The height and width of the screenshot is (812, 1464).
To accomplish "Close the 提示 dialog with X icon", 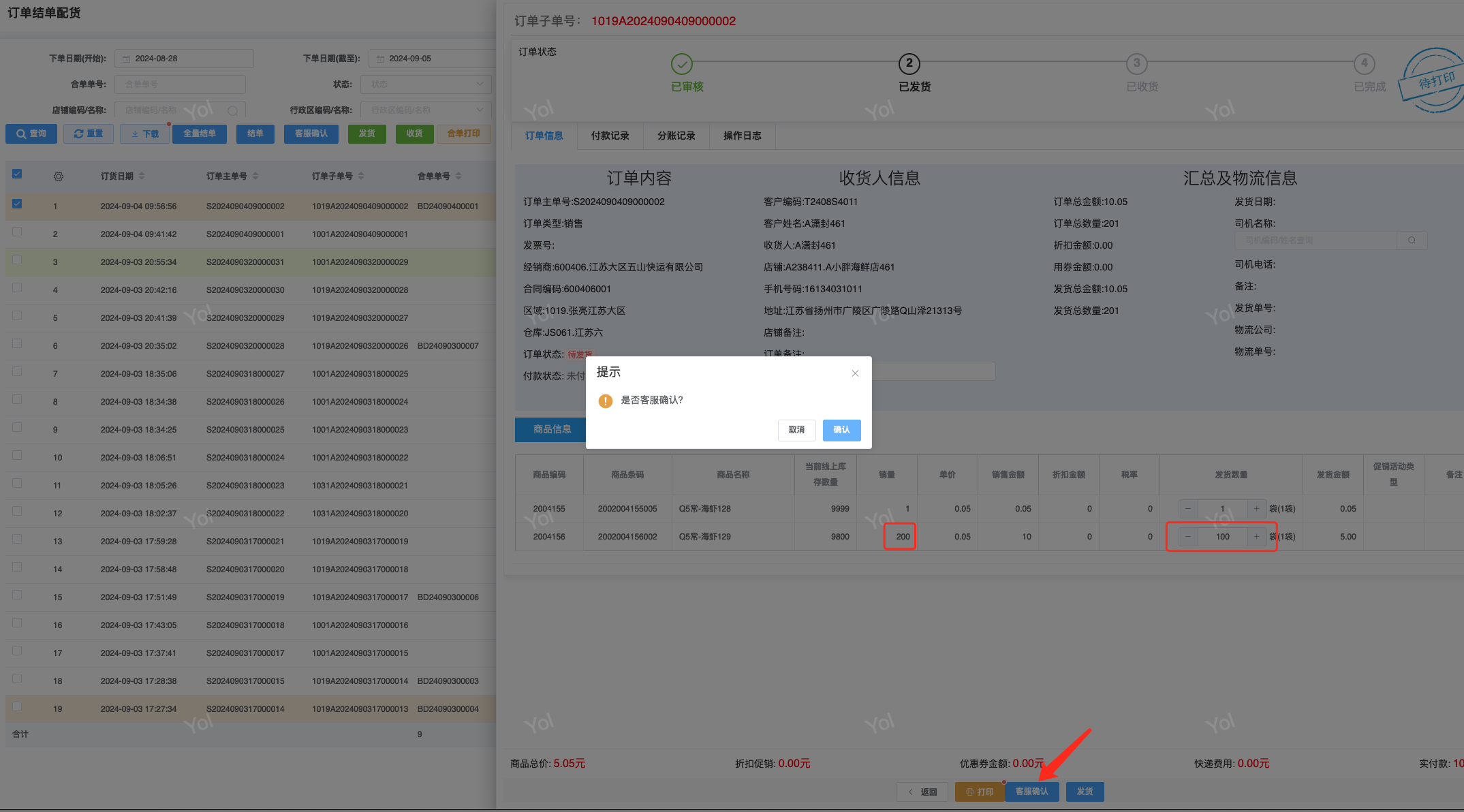I will tap(855, 373).
